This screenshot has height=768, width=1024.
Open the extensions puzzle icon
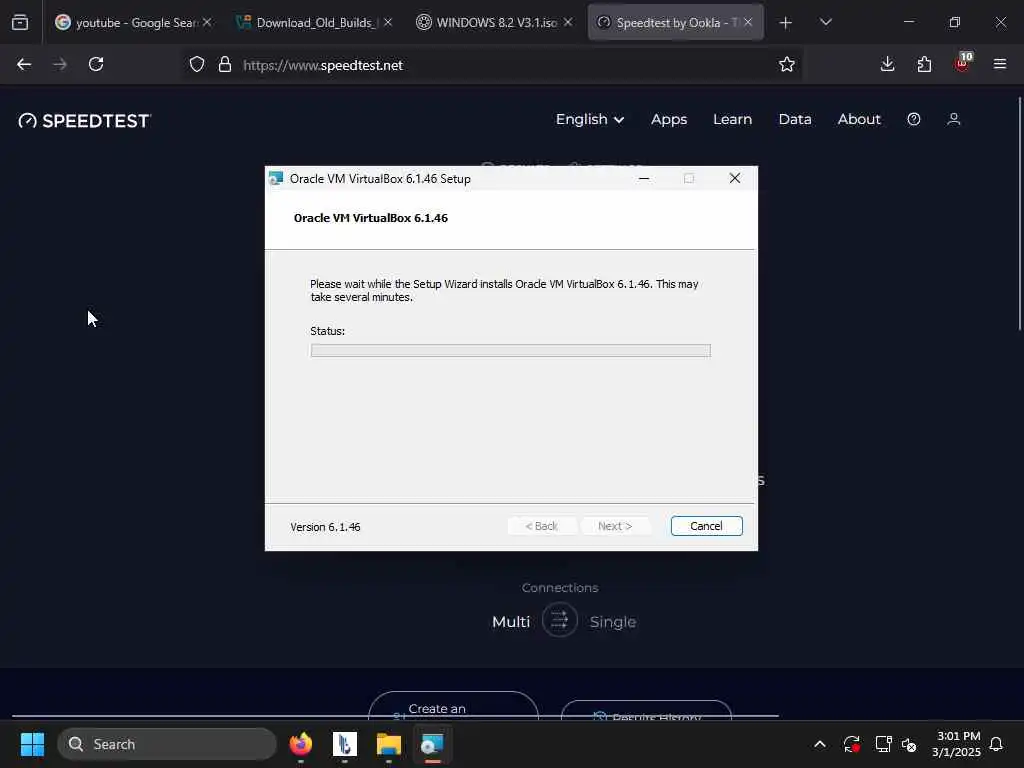tap(924, 65)
